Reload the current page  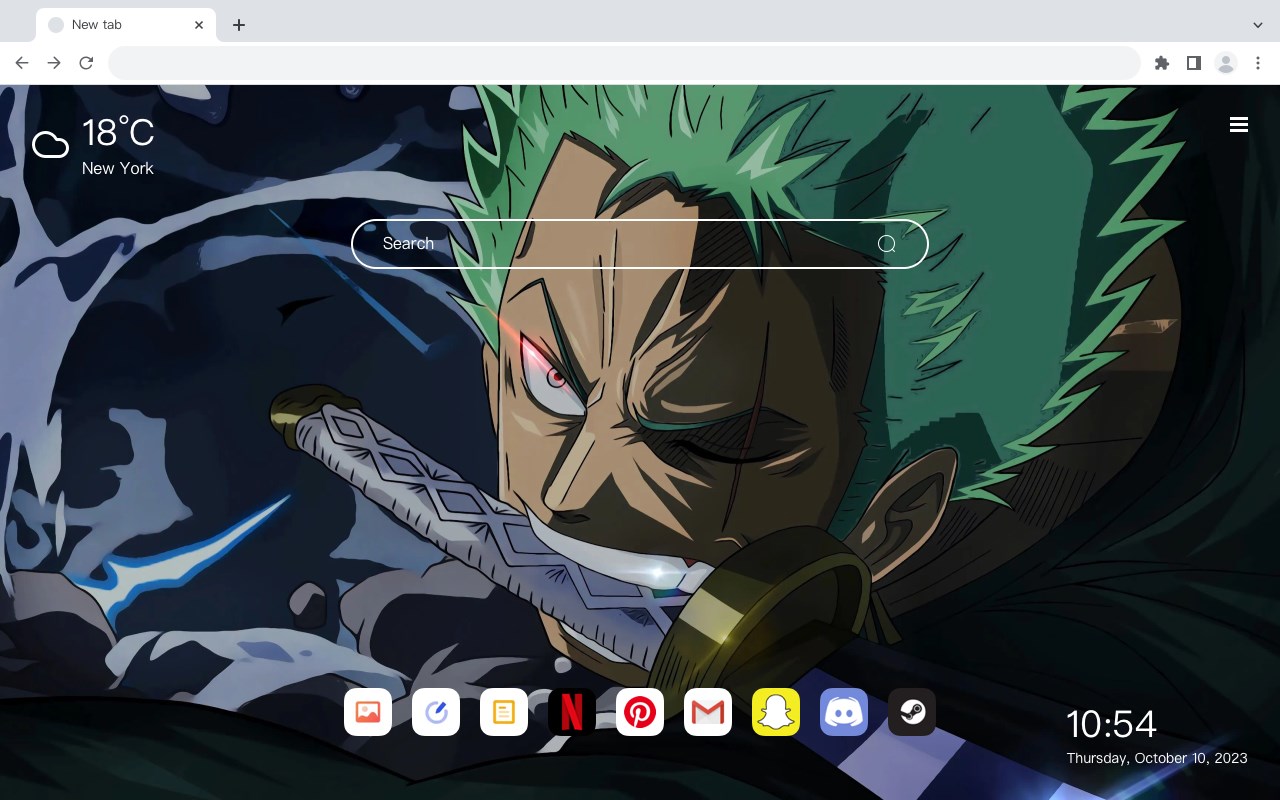(86, 63)
